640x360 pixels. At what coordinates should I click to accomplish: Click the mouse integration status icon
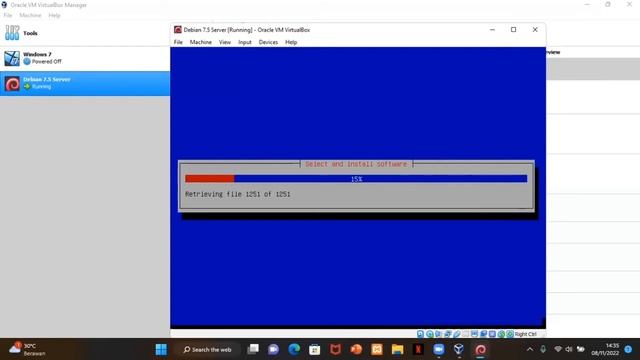[x=501, y=334]
